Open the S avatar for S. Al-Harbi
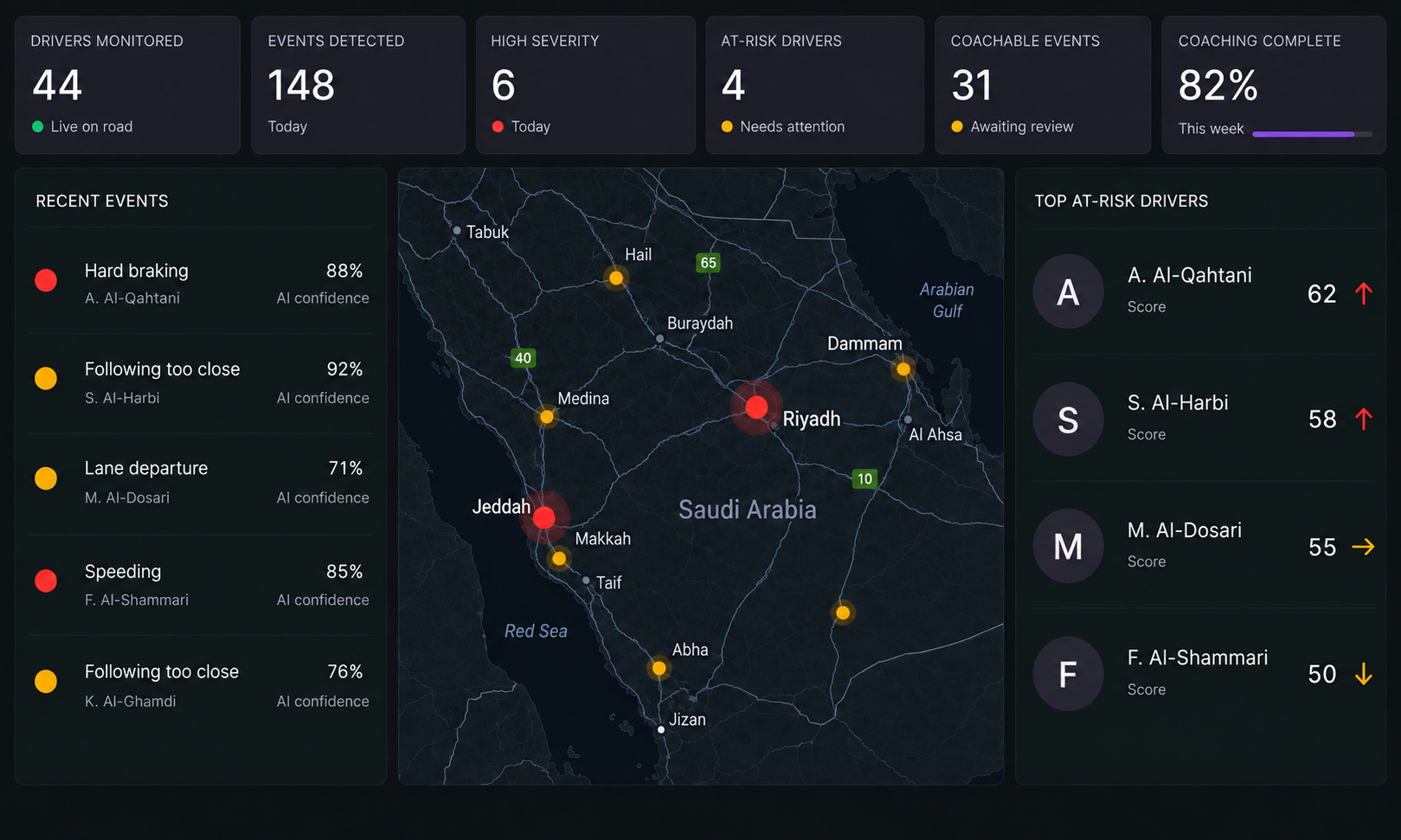 [x=1068, y=420]
